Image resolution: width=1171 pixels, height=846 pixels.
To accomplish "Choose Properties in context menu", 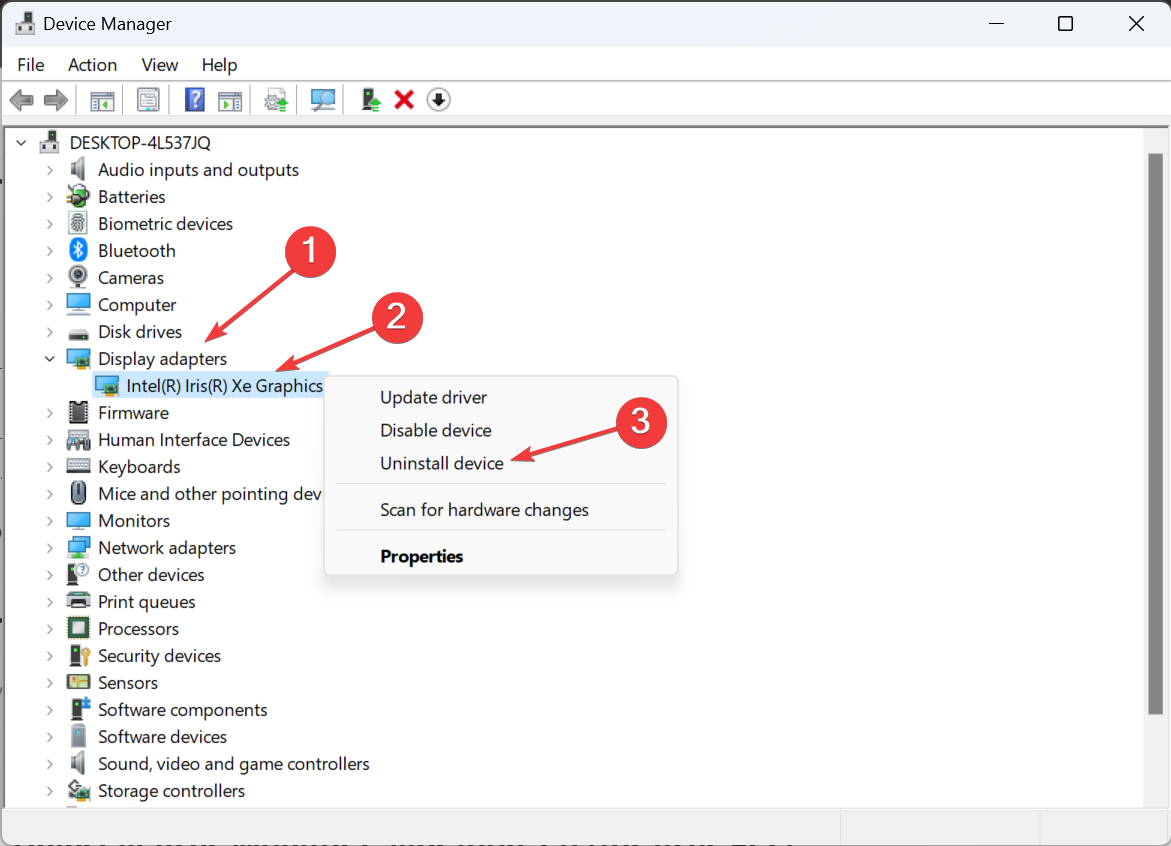I will pos(421,556).
